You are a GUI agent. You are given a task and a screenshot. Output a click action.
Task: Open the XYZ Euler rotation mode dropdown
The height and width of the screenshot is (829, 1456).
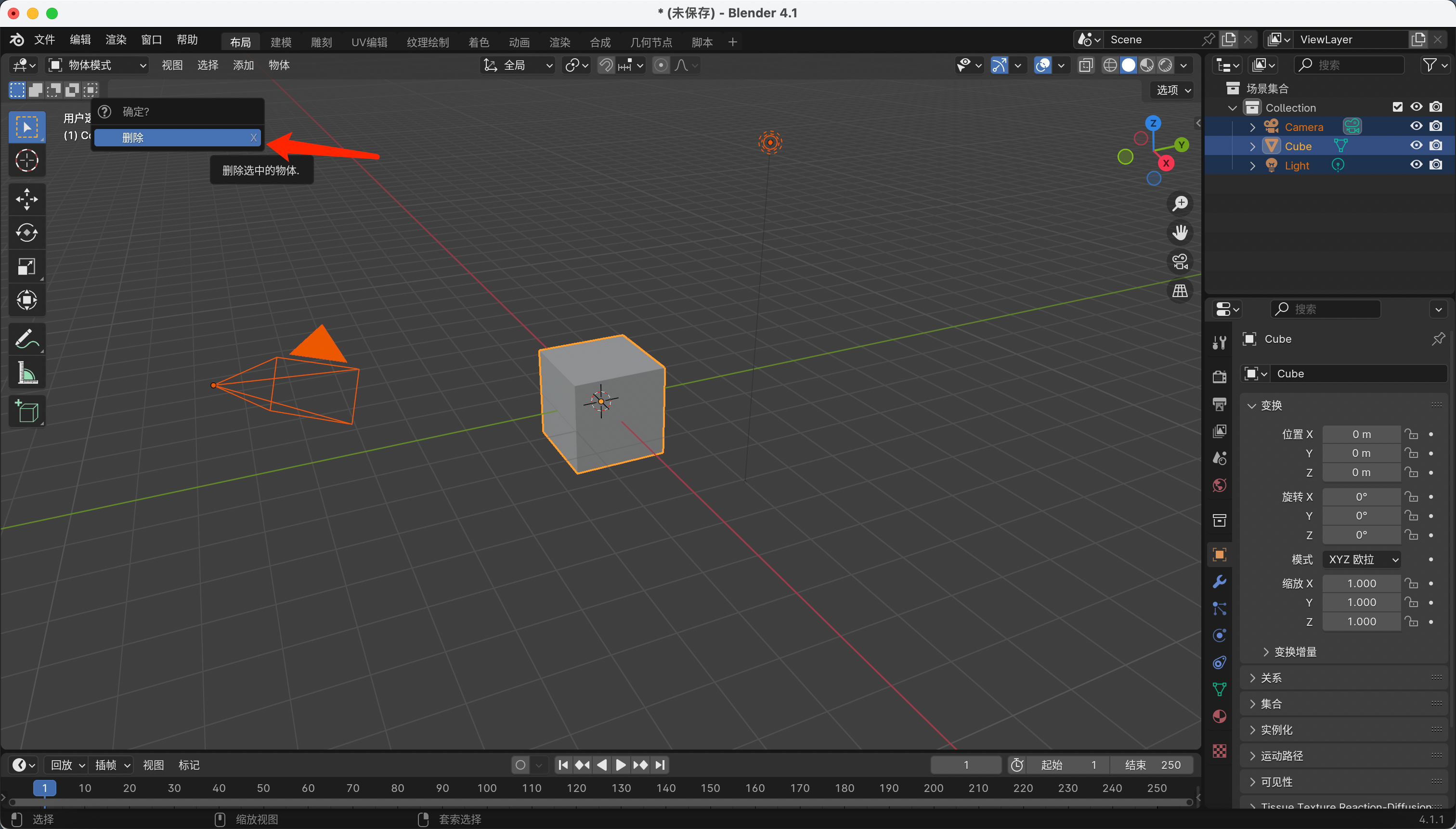(x=1362, y=559)
